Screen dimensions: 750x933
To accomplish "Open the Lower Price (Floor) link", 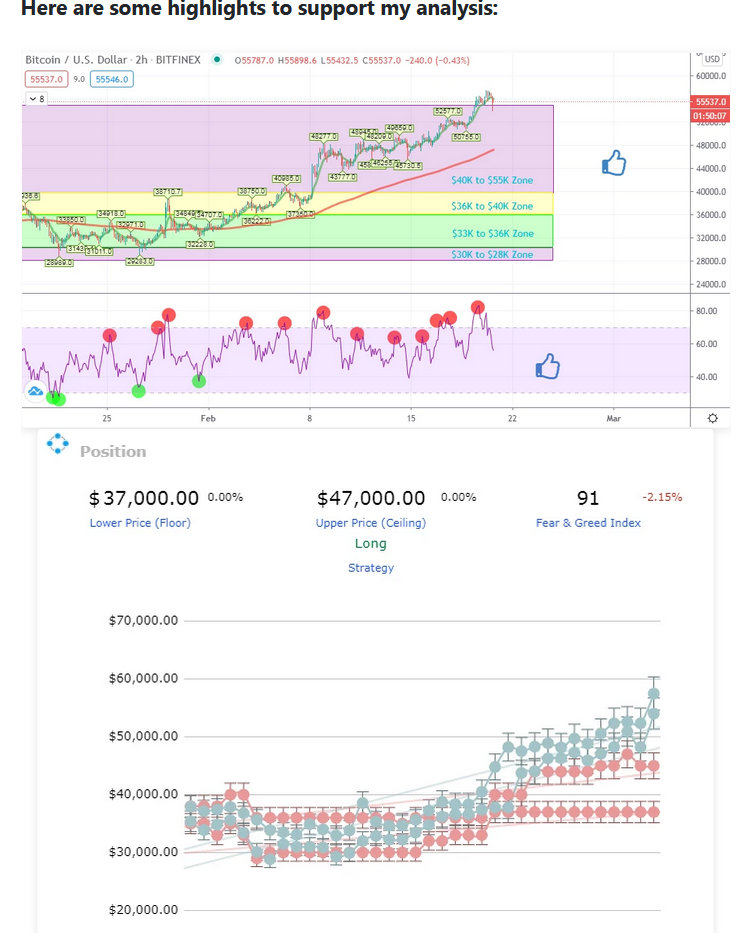I will (140, 523).
